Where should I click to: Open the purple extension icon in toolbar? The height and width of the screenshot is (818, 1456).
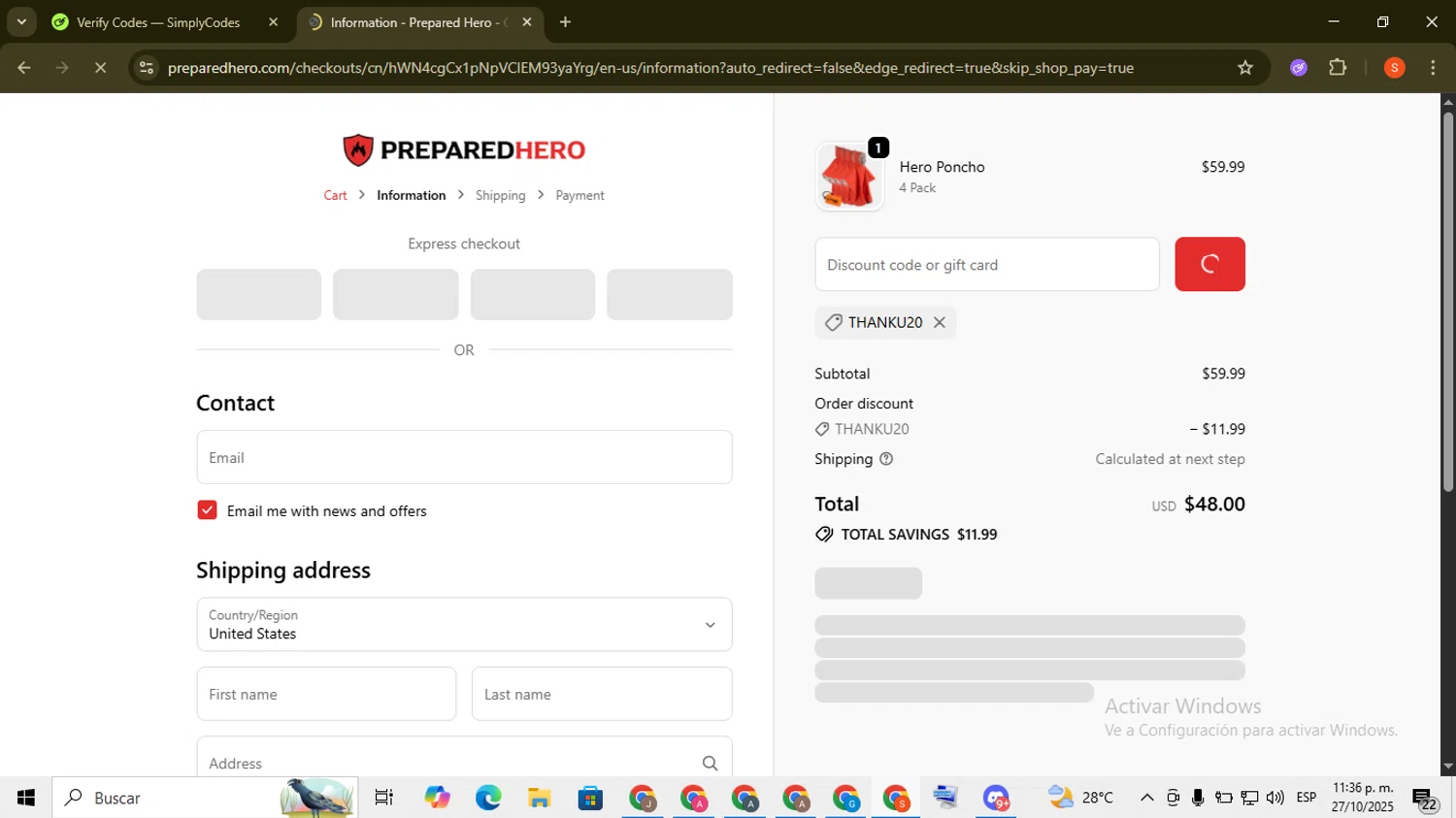point(1299,68)
